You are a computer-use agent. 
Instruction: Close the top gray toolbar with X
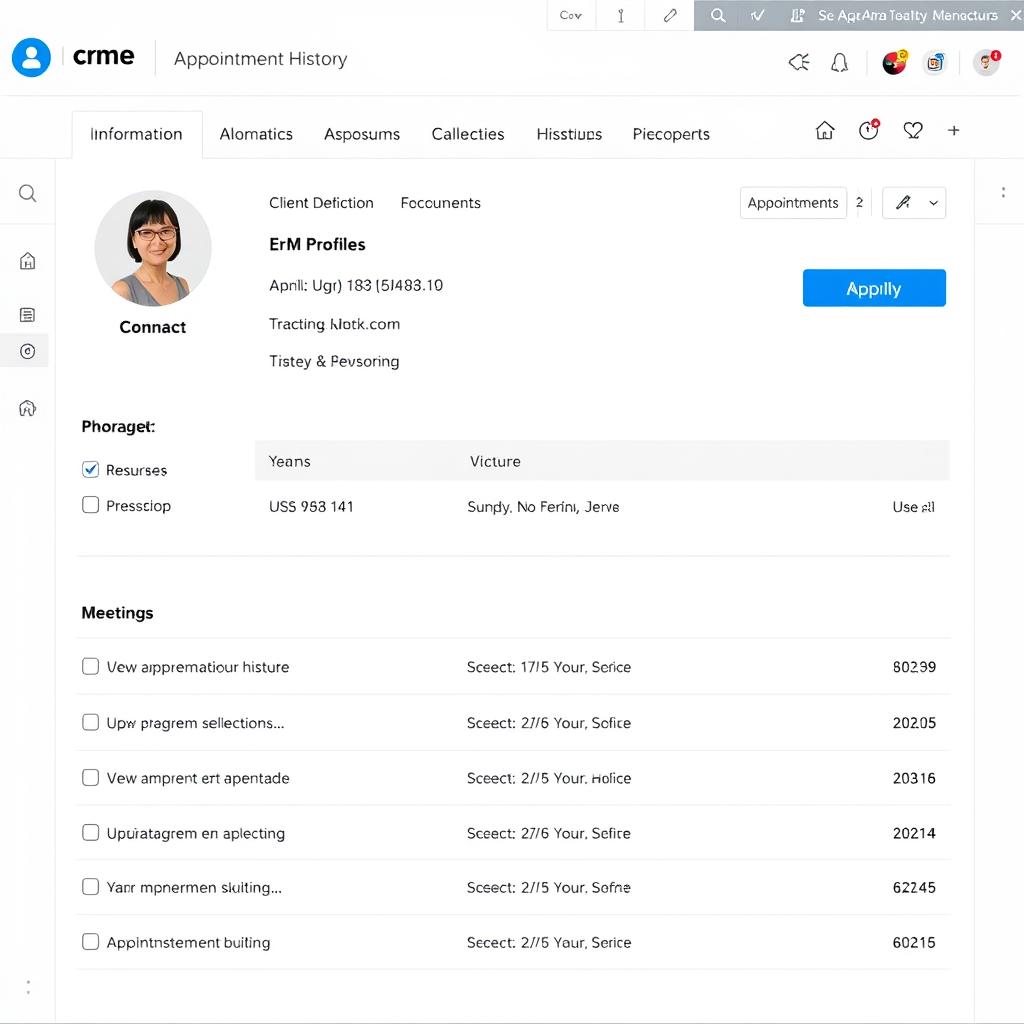pos(1016,15)
